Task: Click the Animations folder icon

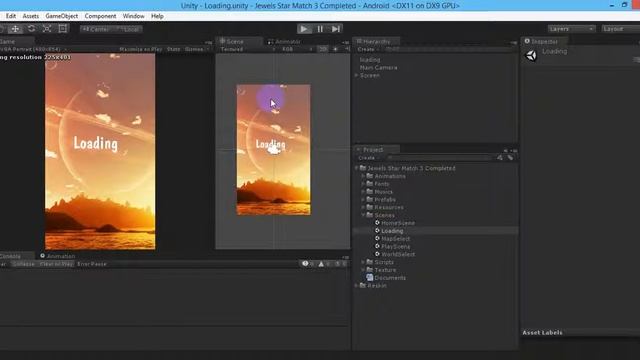Action: point(370,176)
